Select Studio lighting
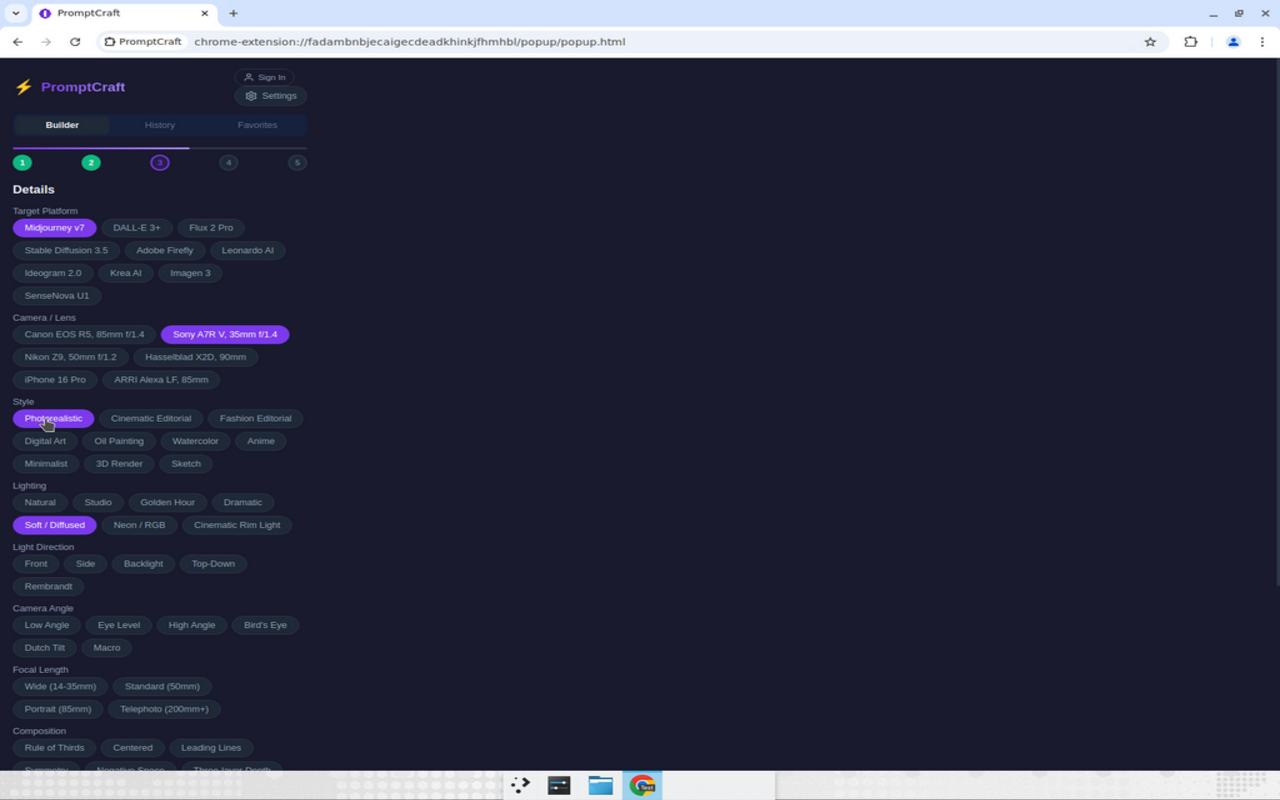 point(98,502)
